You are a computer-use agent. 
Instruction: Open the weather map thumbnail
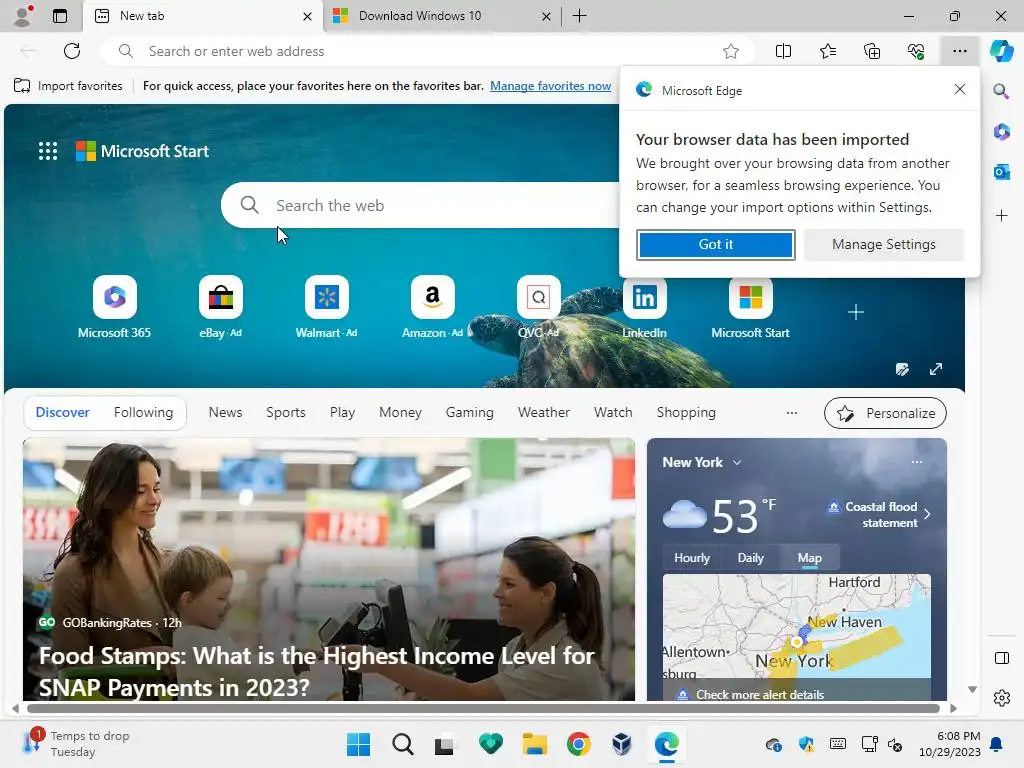[x=797, y=628]
